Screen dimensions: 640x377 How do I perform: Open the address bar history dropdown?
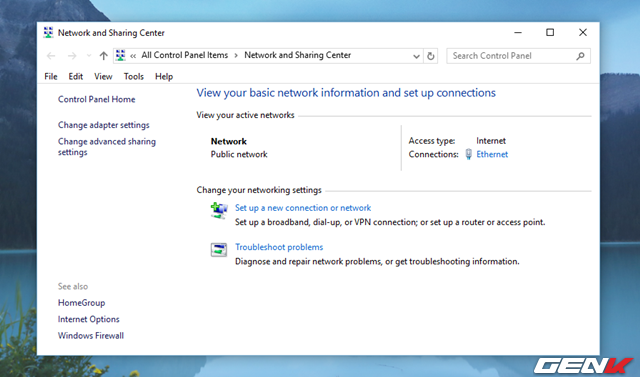(416, 56)
